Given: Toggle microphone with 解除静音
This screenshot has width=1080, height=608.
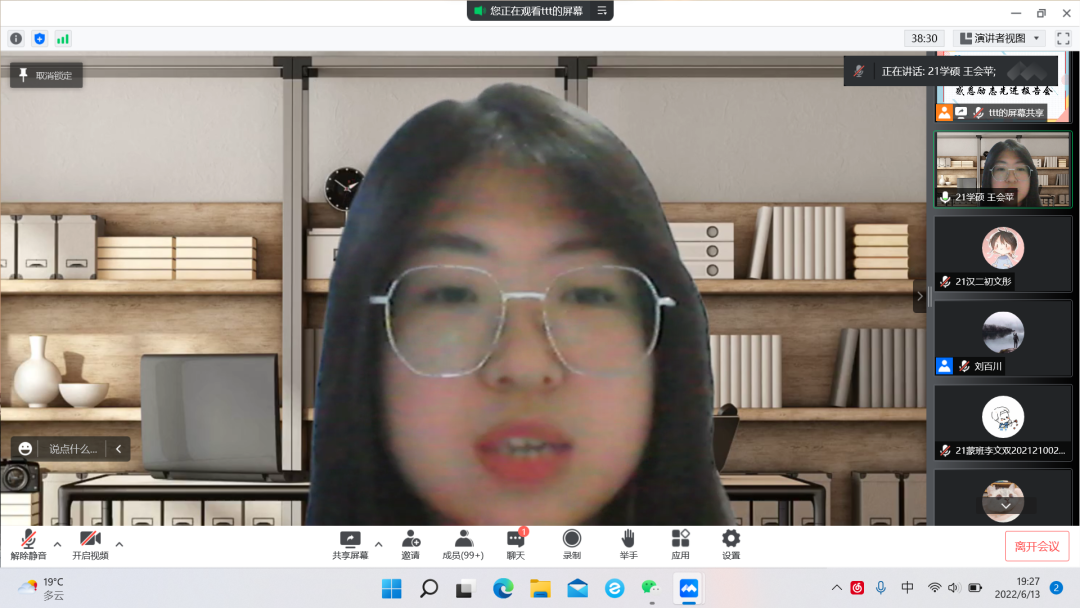Looking at the screenshot, I should pyautogui.click(x=29, y=545).
